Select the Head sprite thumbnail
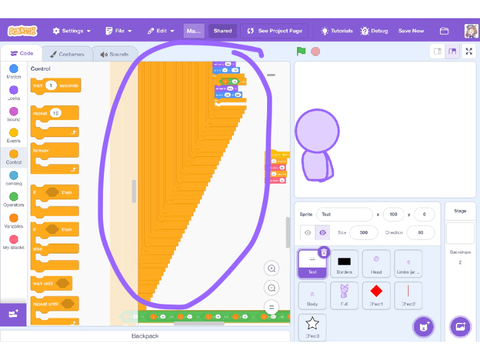The width and height of the screenshot is (480, 360). pyautogui.click(x=376, y=263)
